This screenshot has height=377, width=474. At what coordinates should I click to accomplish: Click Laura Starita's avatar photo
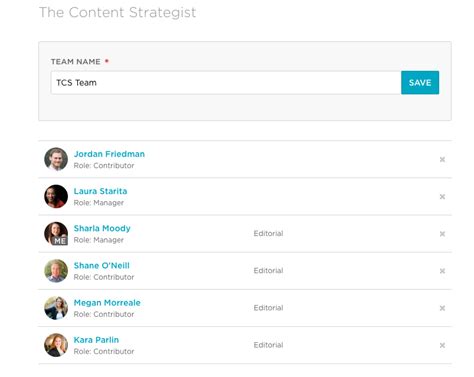click(x=56, y=196)
